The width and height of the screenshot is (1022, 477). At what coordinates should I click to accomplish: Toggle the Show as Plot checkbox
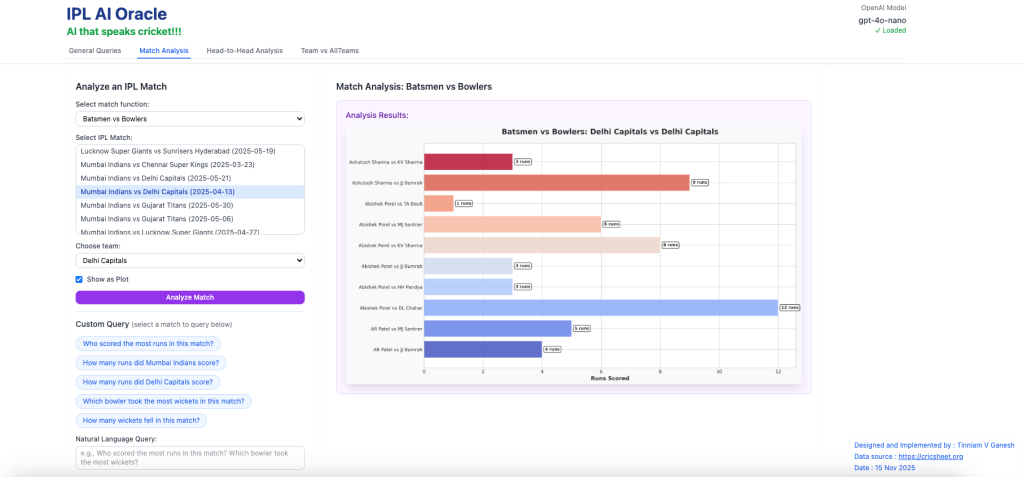coord(80,279)
